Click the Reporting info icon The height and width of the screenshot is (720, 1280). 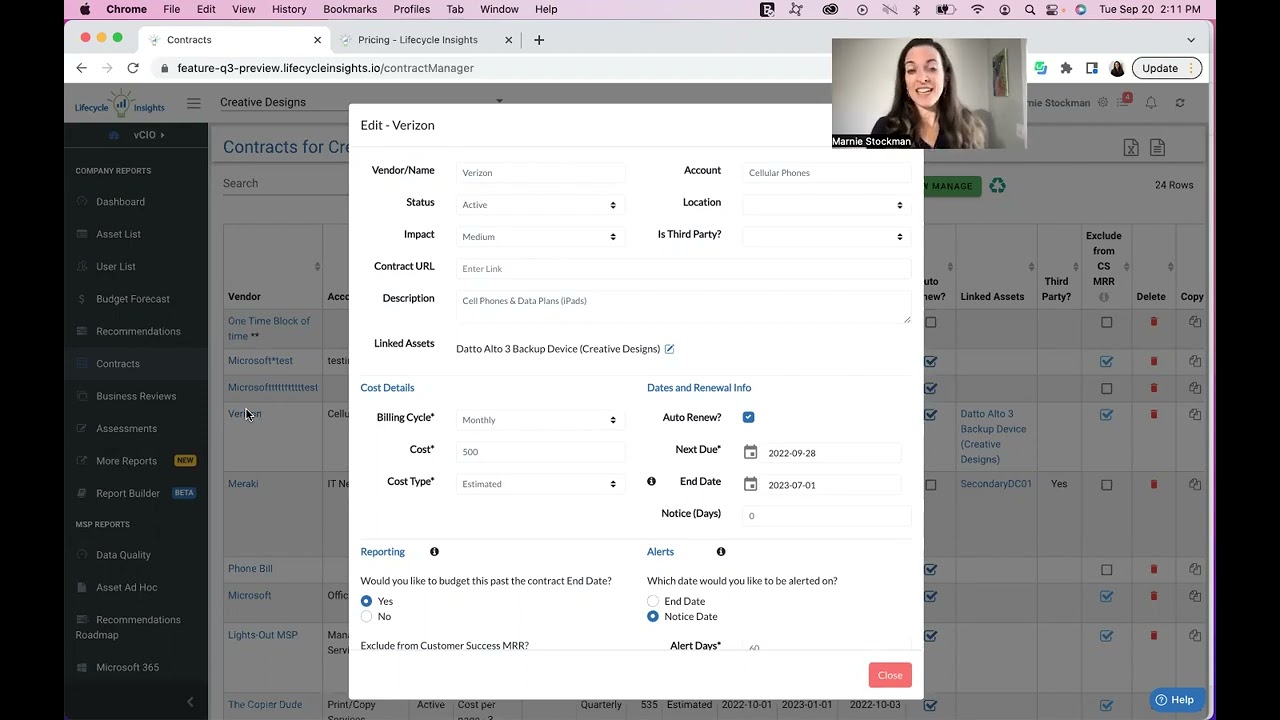coord(434,552)
